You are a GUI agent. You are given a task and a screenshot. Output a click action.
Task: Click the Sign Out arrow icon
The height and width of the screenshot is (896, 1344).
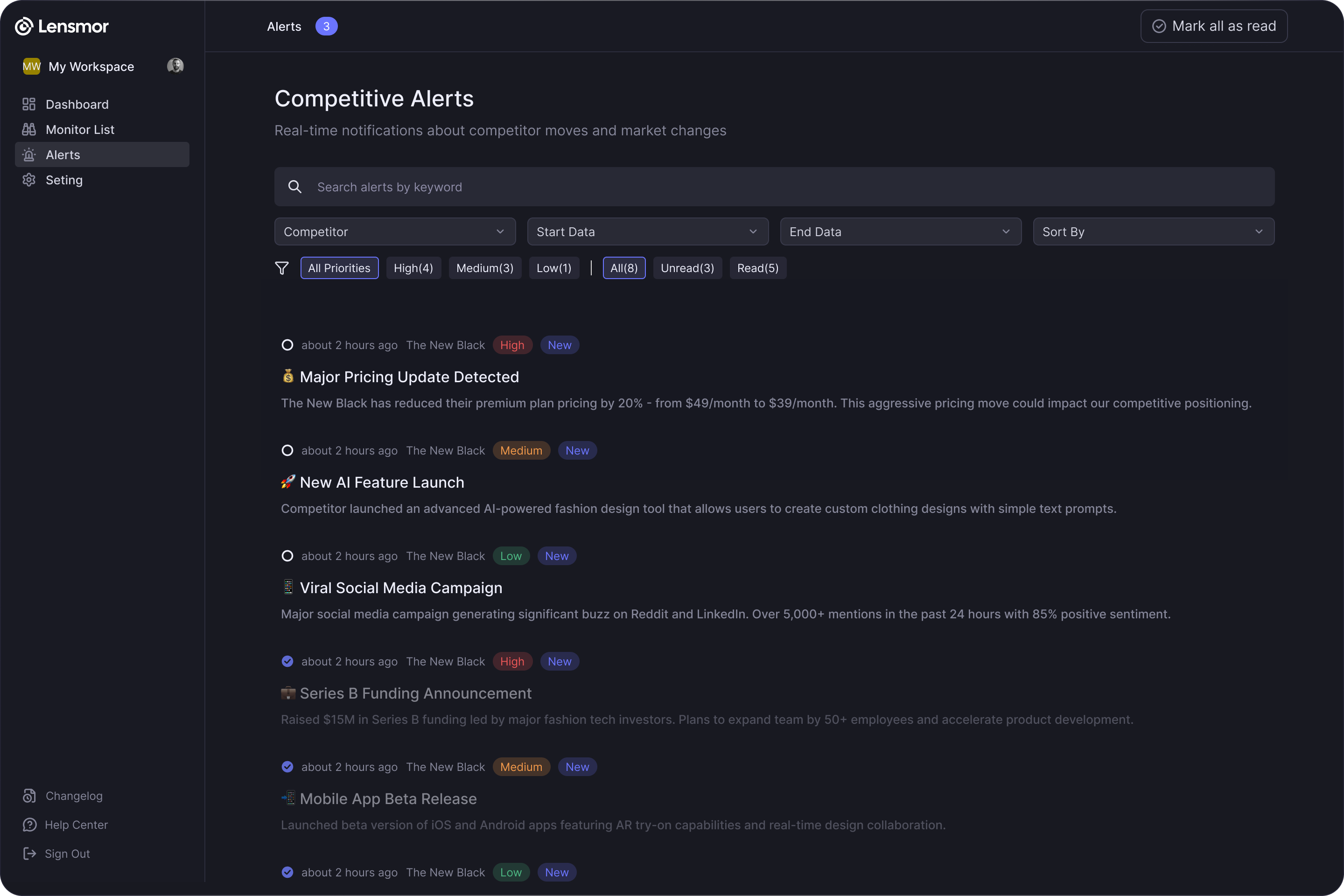tap(29, 854)
